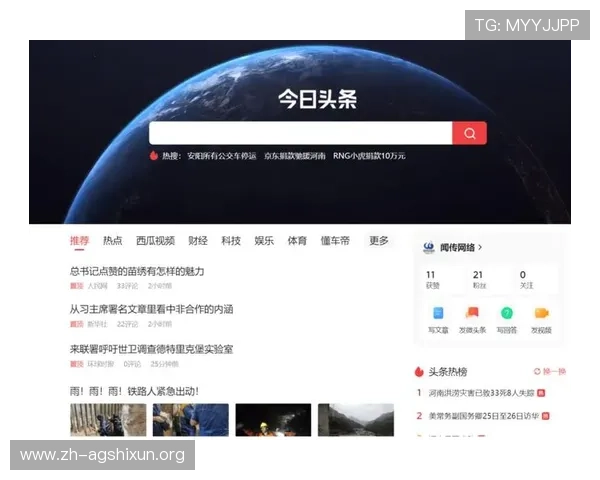Open the 体育 tab
The image size is (600, 480).
pos(297,241)
